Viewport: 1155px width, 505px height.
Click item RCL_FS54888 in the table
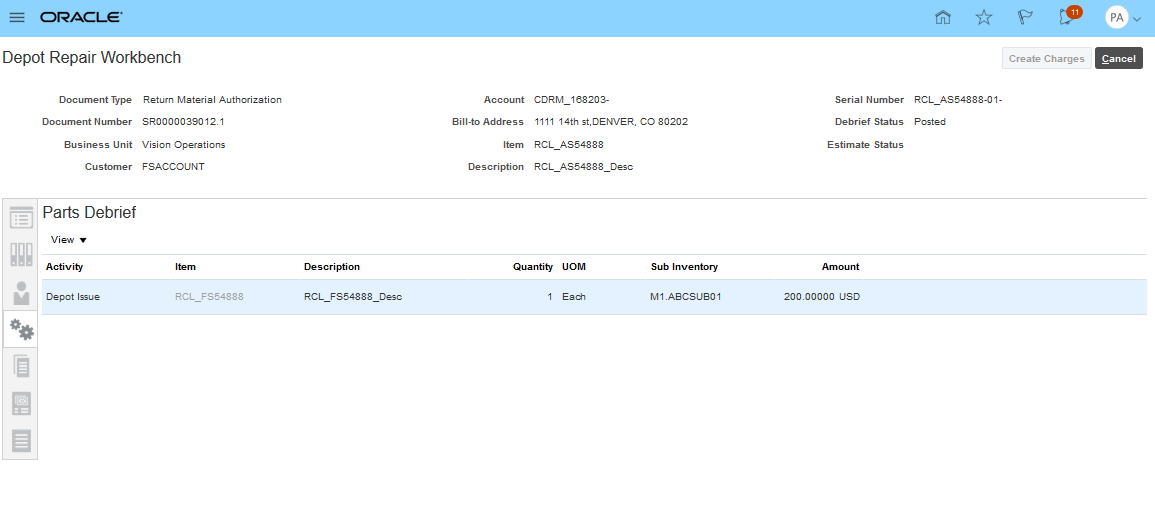coord(209,297)
